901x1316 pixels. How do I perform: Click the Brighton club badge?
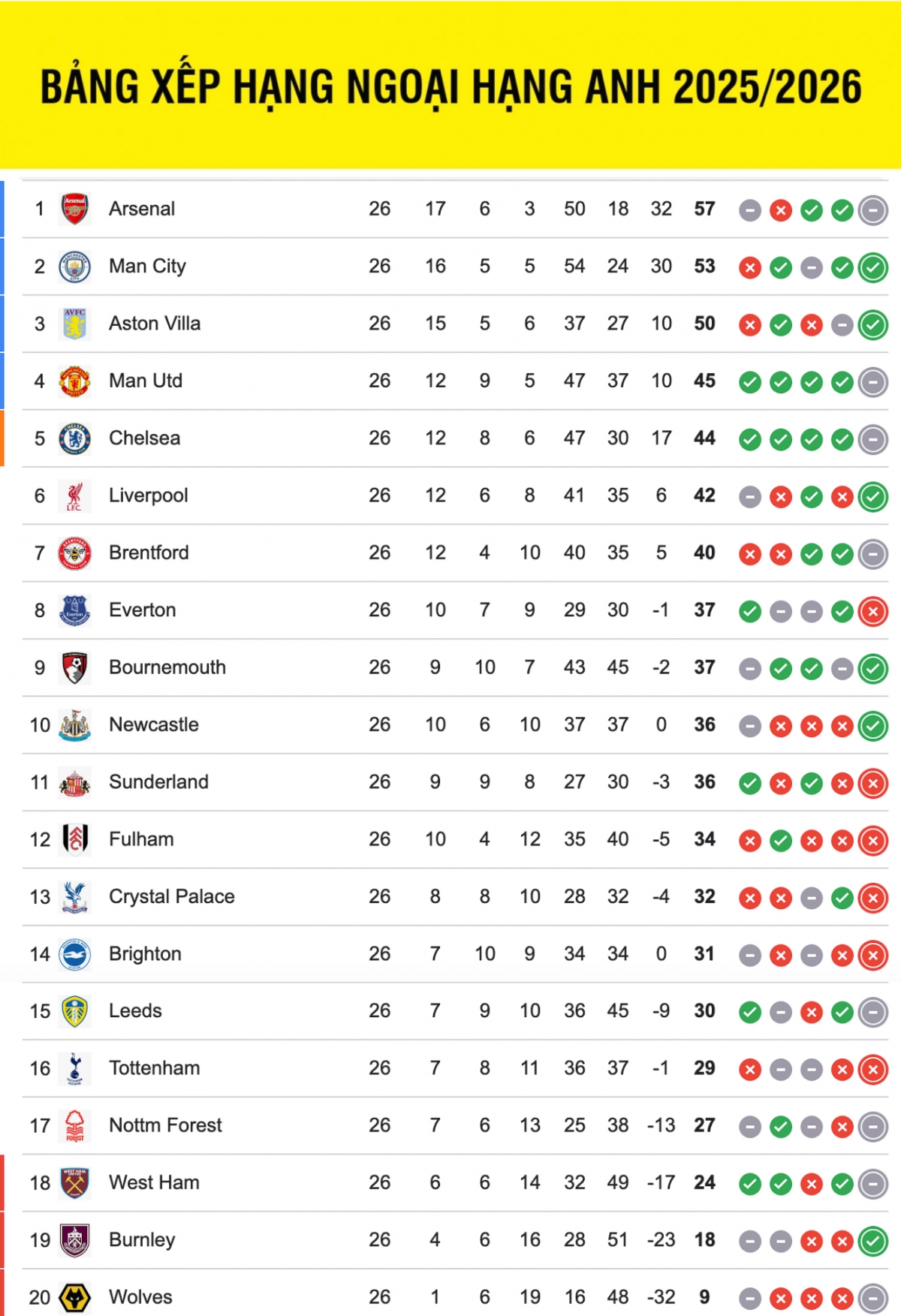pos(74,954)
